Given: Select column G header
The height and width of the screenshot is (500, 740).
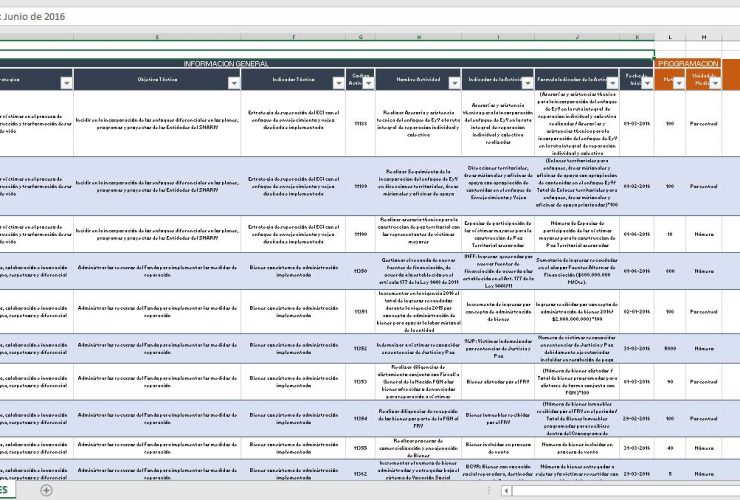Looking at the screenshot, I should pos(361,37).
